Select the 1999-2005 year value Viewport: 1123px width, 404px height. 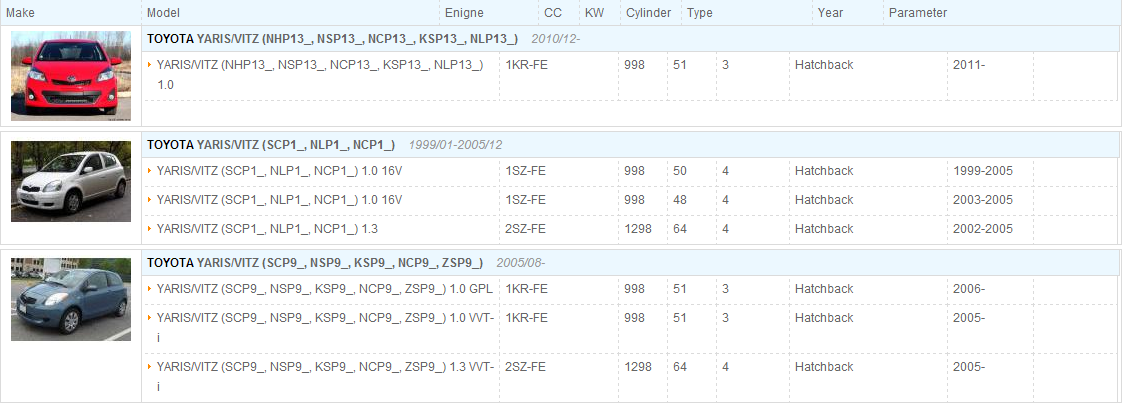[x=983, y=171]
